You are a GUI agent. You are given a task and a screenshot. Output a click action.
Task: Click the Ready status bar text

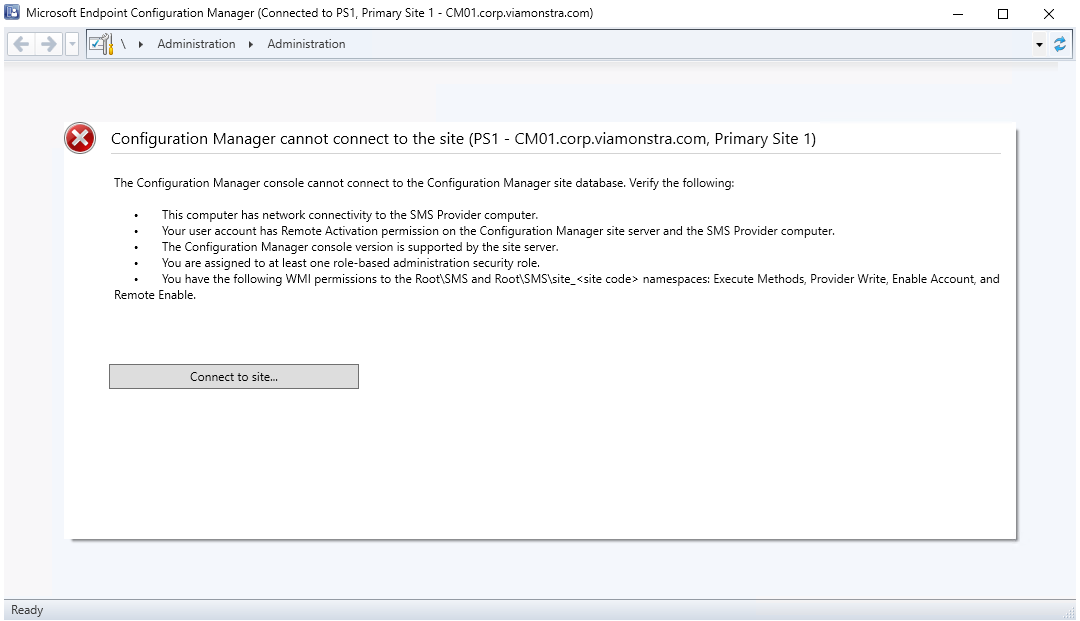tap(27, 610)
